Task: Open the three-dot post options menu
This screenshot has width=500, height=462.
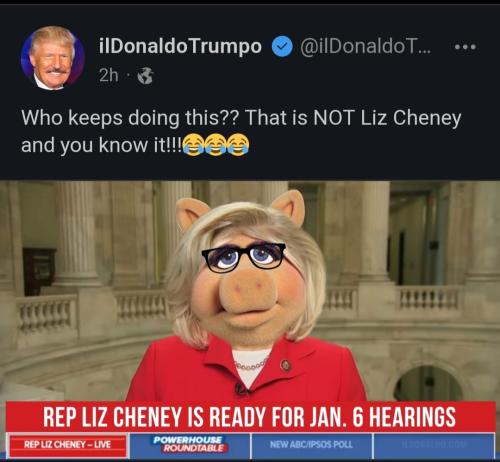Action: pyautogui.click(x=466, y=47)
